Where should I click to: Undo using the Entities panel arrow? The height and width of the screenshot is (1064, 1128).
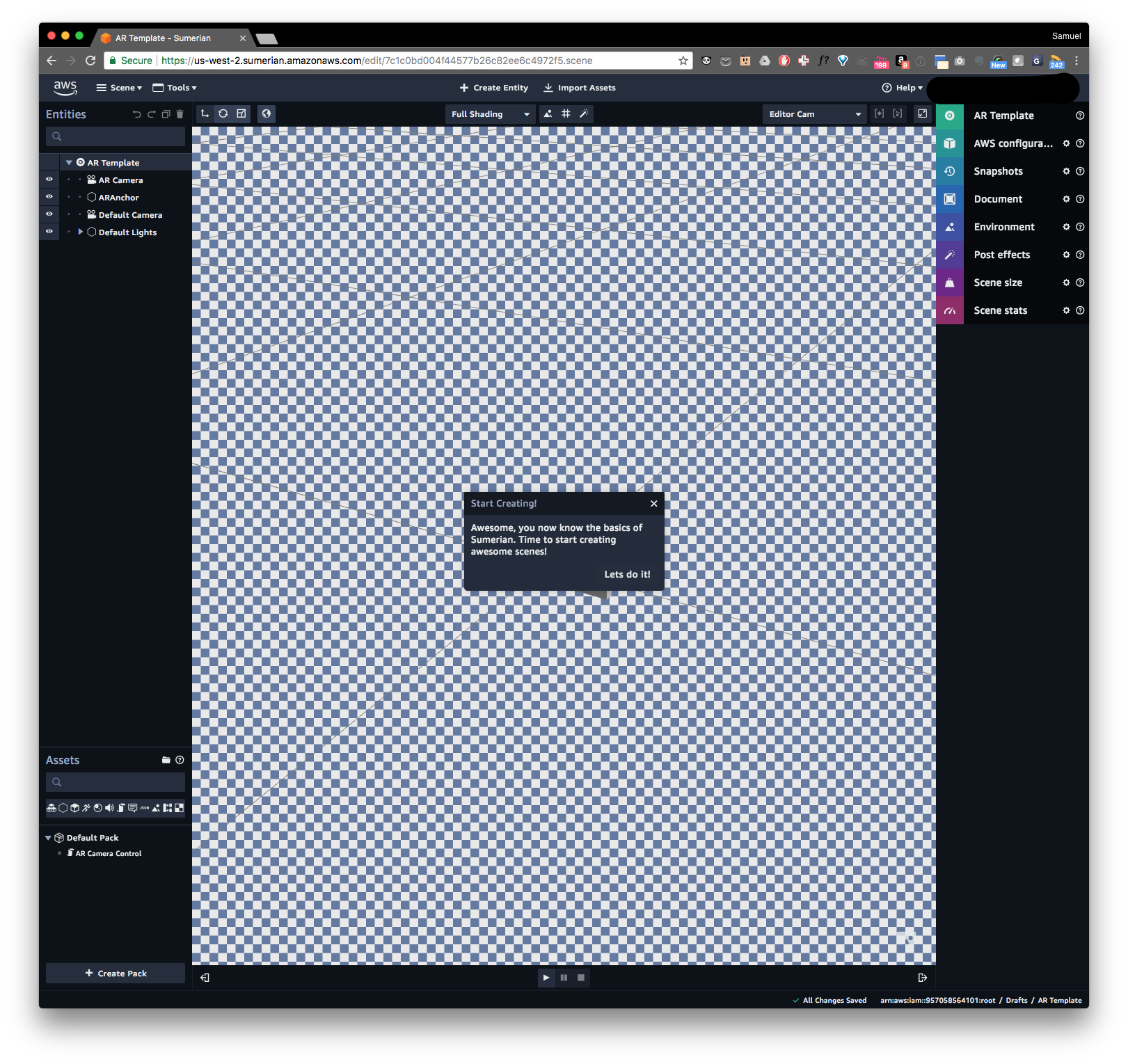tap(136, 114)
